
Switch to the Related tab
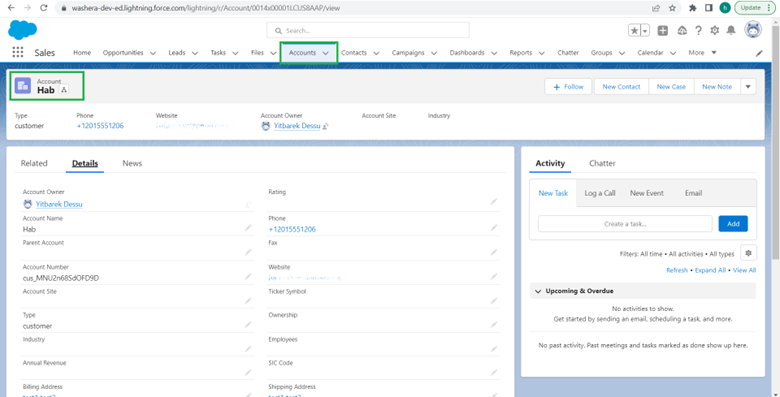click(34, 163)
